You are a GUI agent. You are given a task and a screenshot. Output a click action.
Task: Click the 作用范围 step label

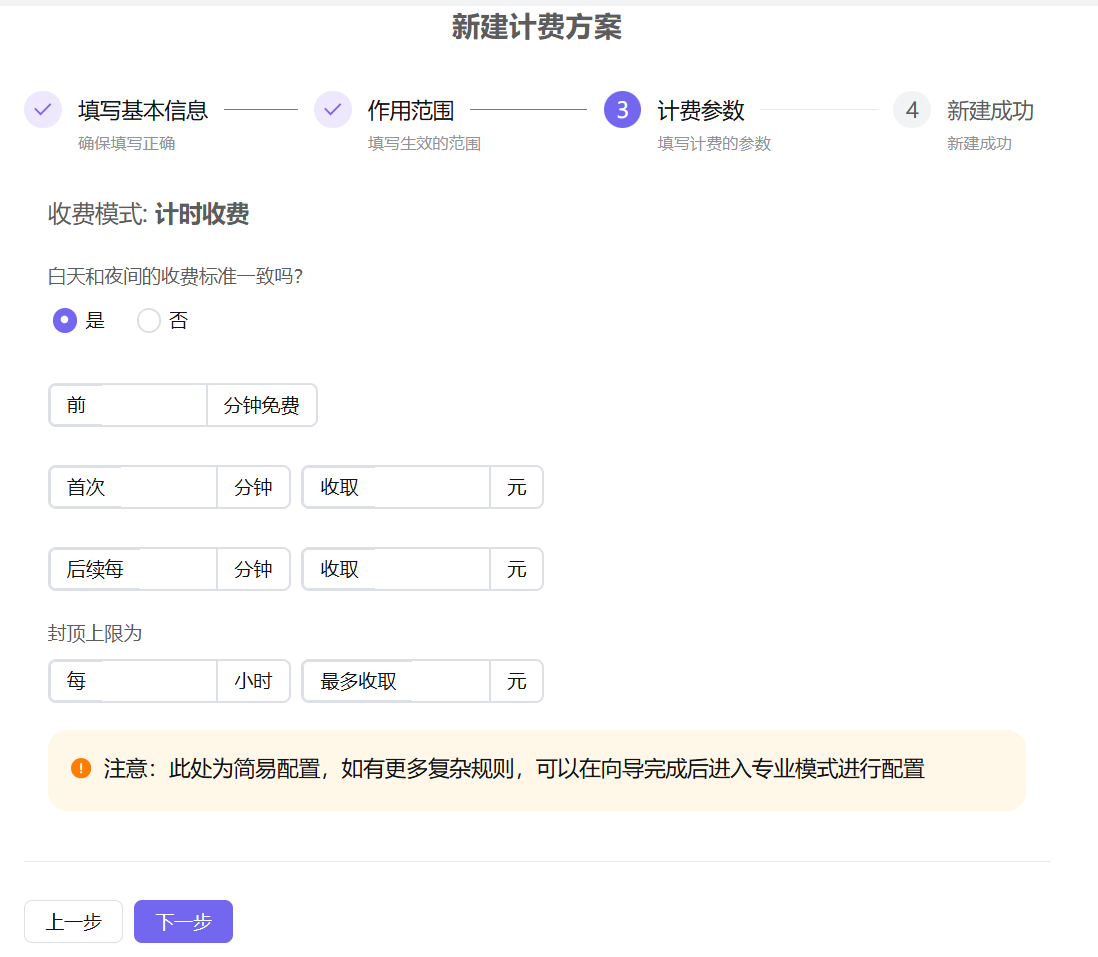tap(411, 110)
